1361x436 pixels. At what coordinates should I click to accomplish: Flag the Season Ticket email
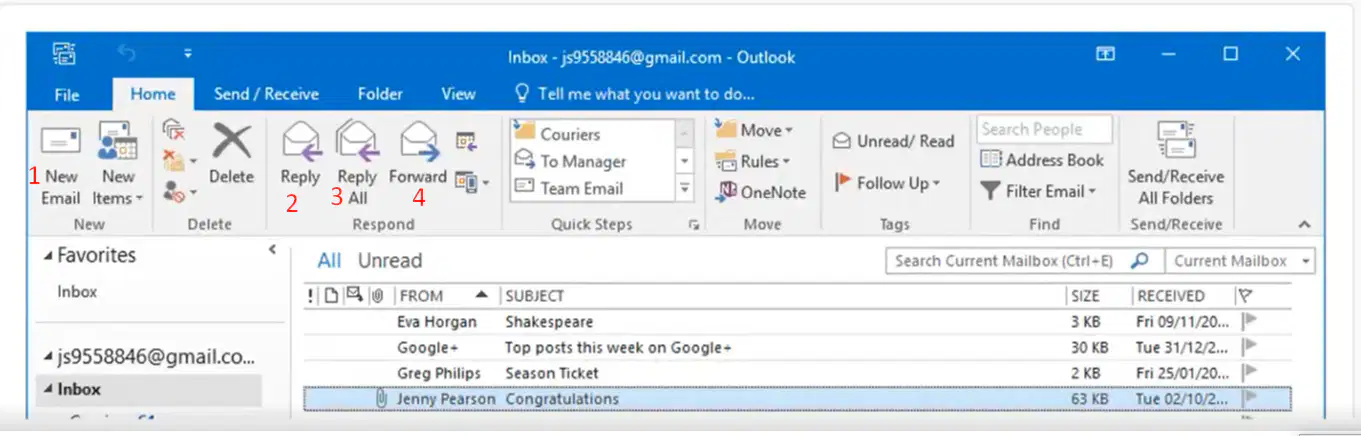1248,373
